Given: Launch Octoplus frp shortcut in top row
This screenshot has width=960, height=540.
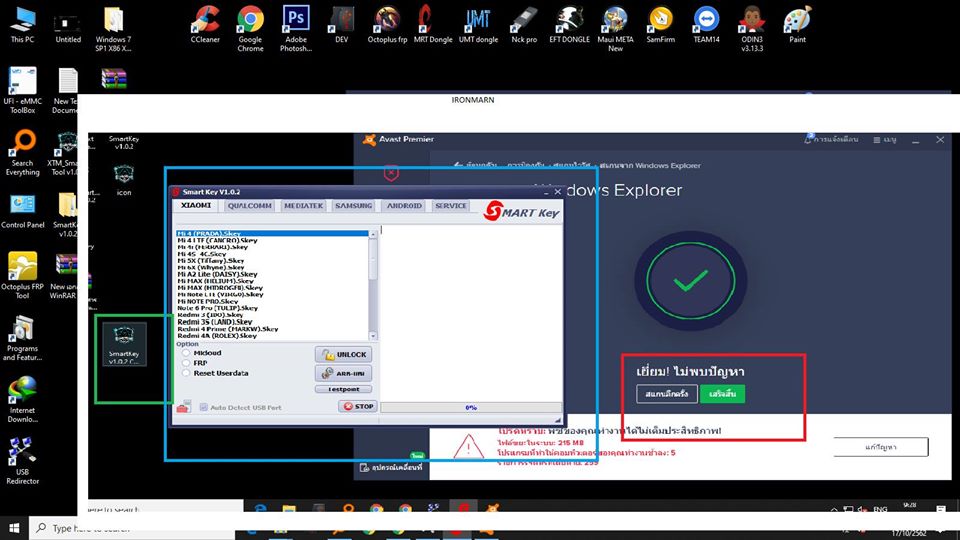Looking at the screenshot, I should [387, 24].
